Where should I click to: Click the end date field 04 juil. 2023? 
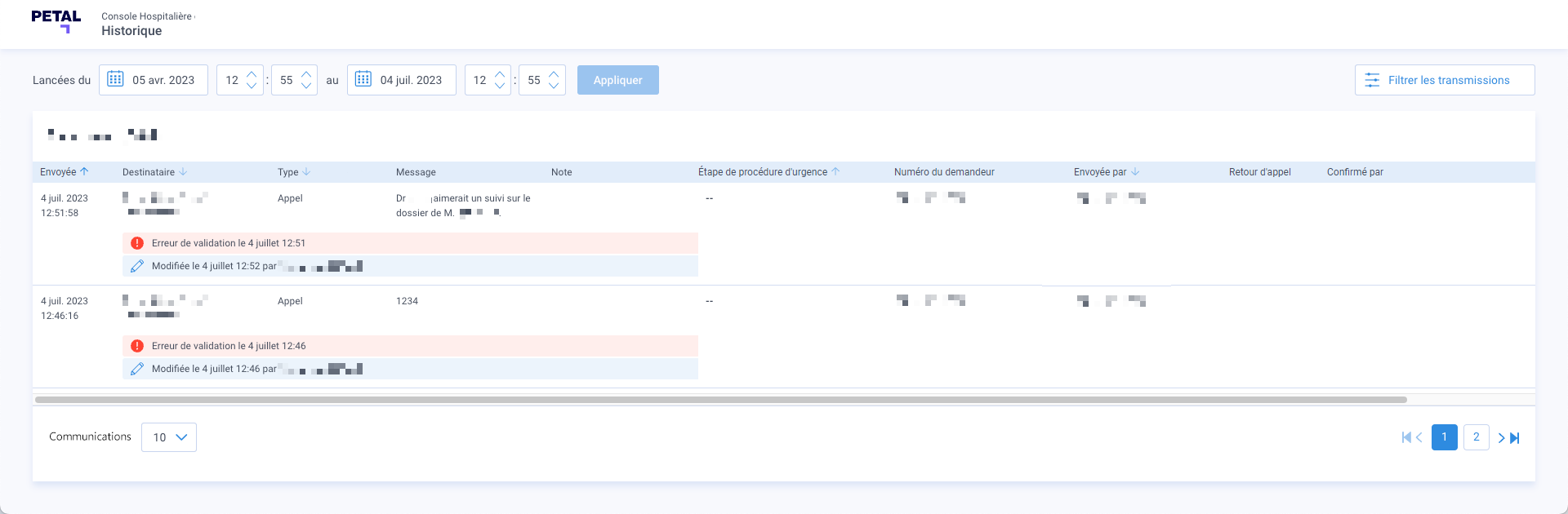(x=402, y=80)
